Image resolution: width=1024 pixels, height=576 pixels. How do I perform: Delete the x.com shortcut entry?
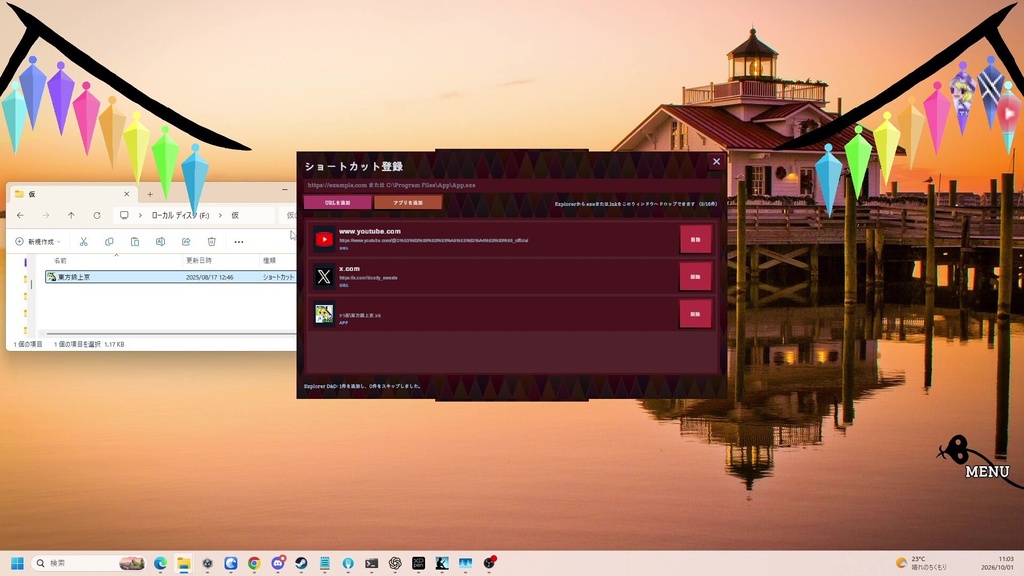[696, 277]
